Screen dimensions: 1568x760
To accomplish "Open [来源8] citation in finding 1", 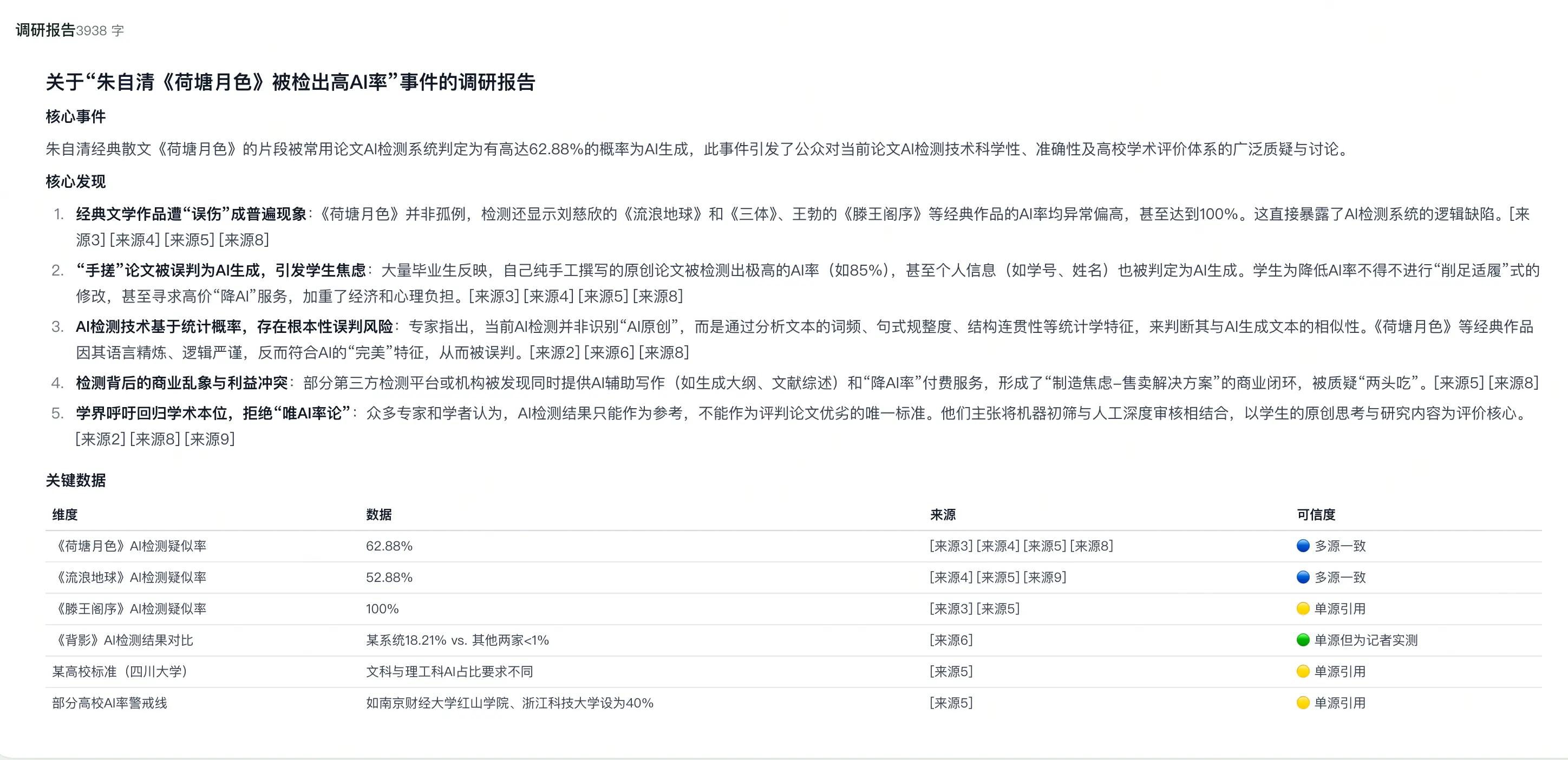I will (x=244, y=240).
